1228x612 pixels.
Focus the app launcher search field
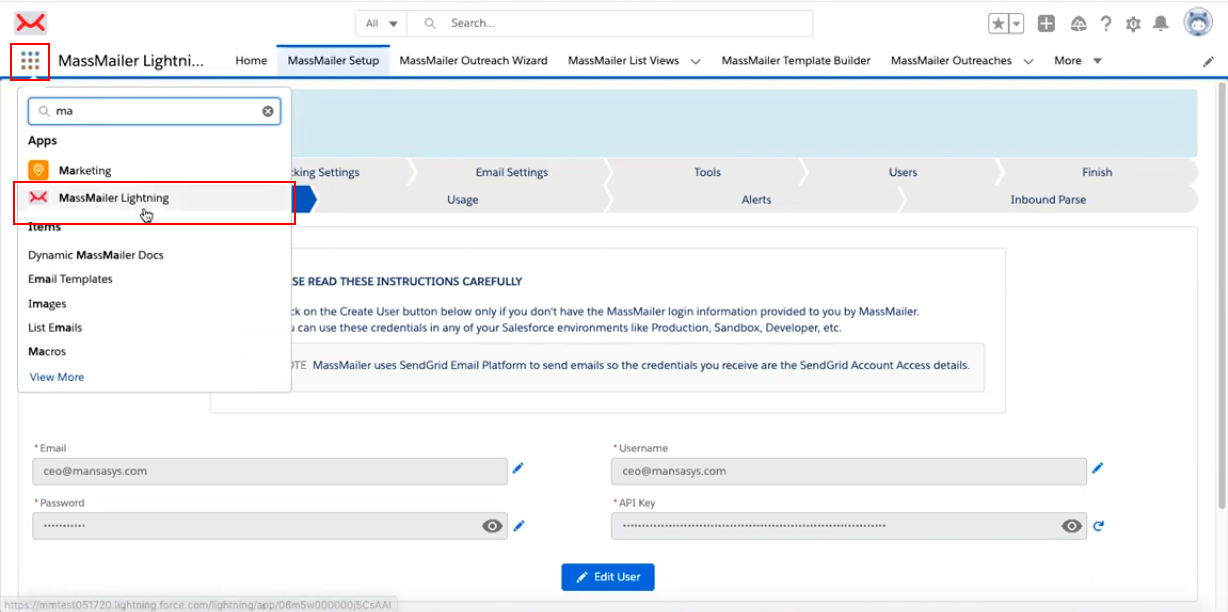[x=154, y=111]
